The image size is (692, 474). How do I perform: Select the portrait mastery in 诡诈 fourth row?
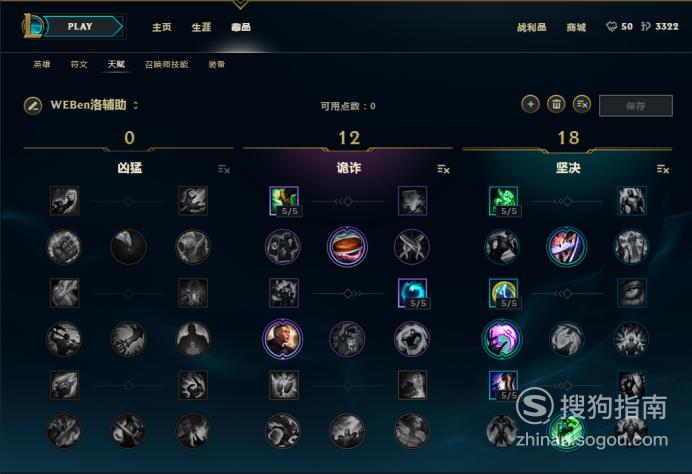pos(283,339)
